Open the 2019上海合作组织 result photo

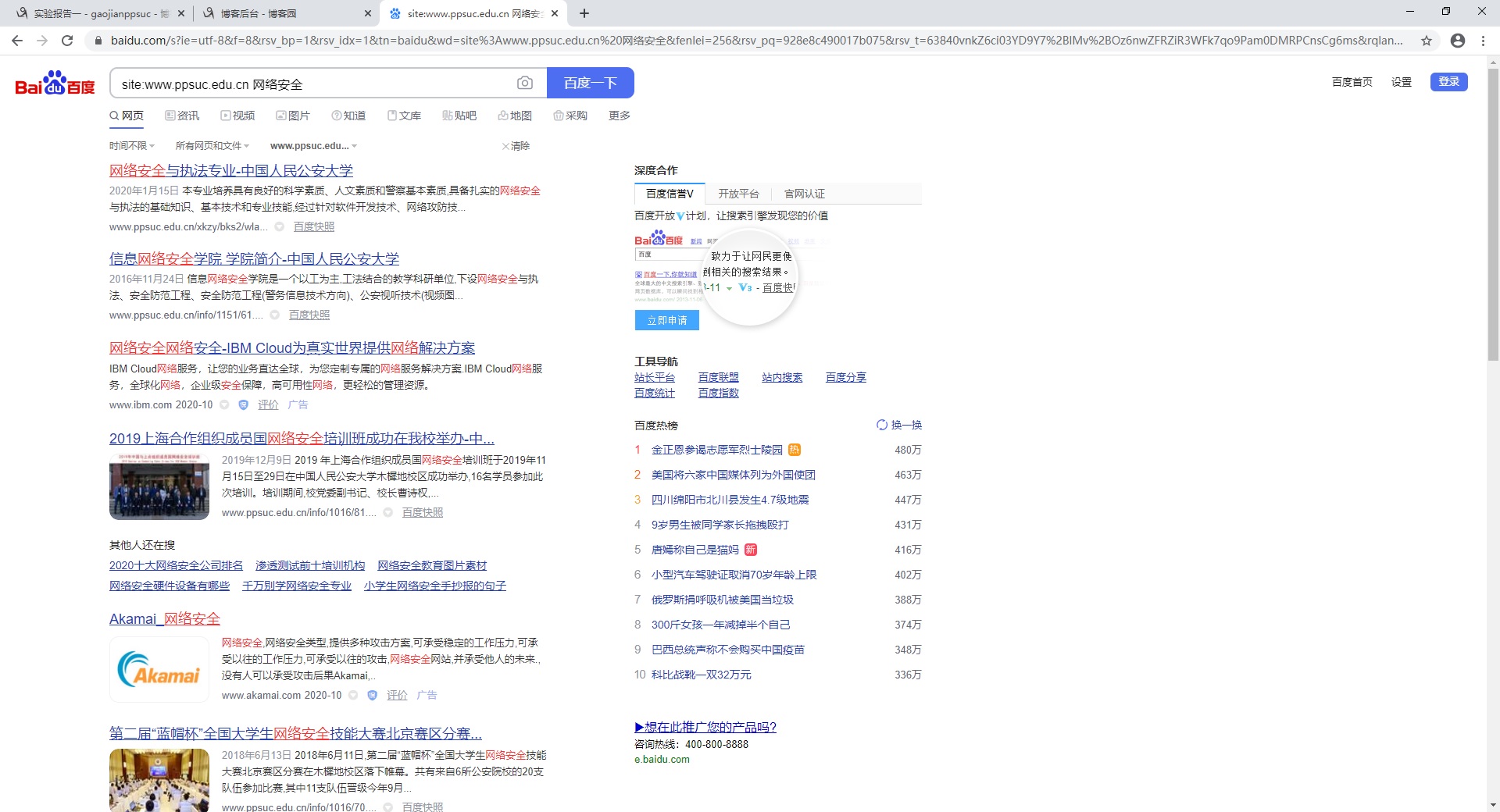(159, 486)
